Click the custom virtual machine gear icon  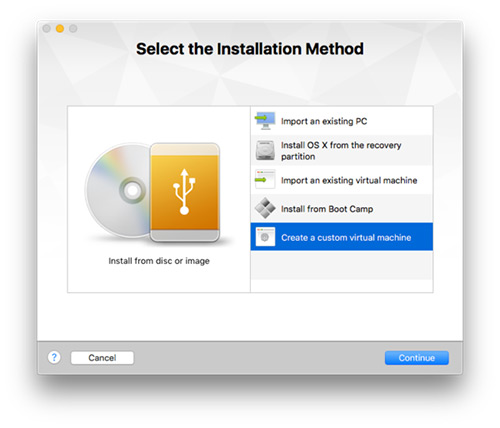point(265,237)
